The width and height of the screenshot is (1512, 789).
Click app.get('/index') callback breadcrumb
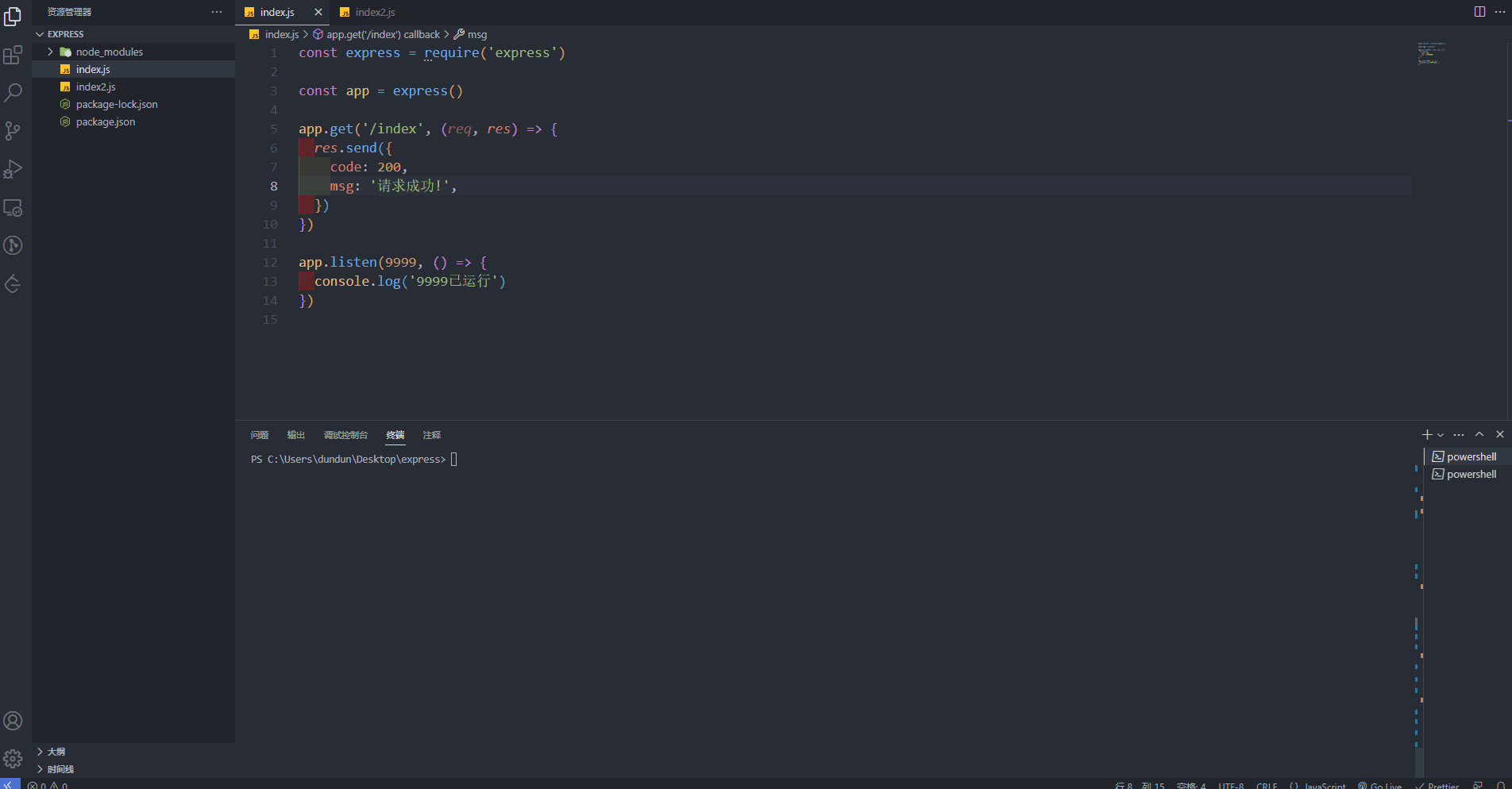point(383,34)
